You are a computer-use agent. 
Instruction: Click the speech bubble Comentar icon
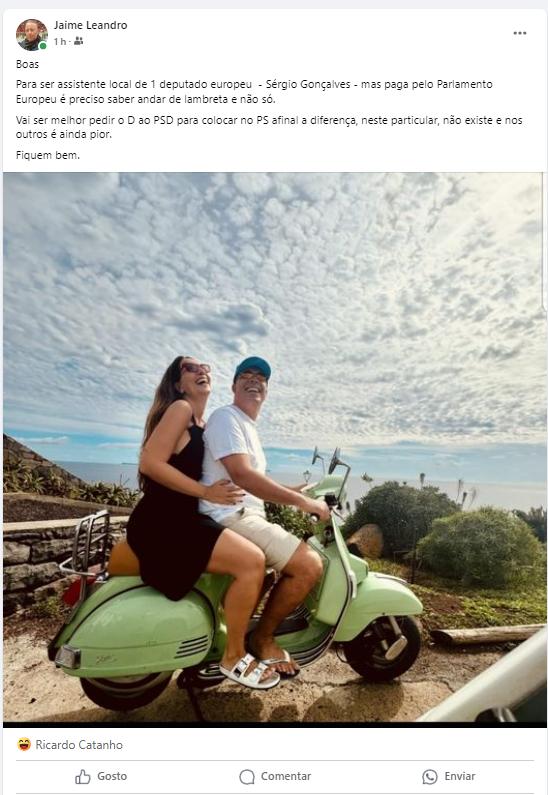(x=247, y=776)
